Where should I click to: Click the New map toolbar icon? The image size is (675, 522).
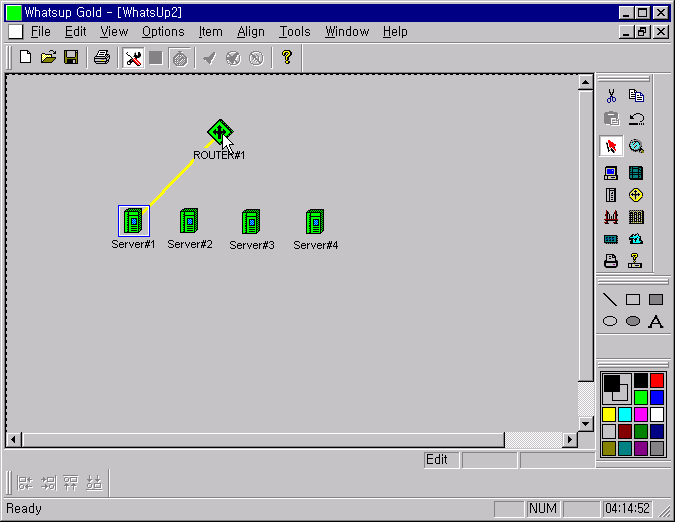25,57
